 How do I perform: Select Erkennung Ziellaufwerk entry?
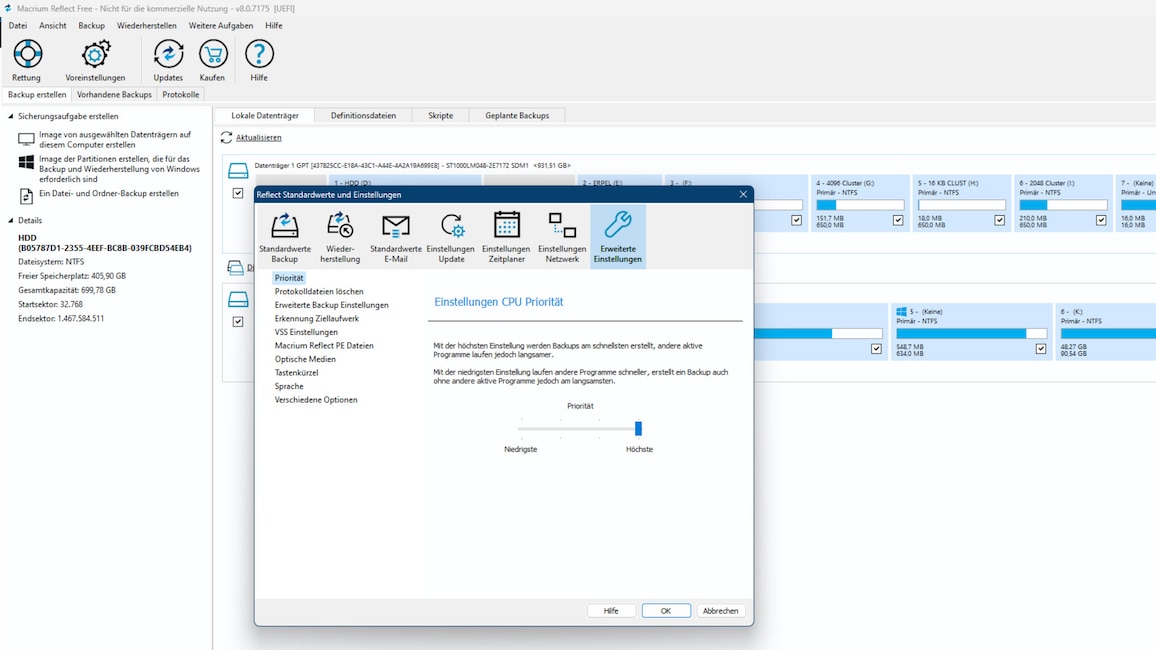coord(317,318)
